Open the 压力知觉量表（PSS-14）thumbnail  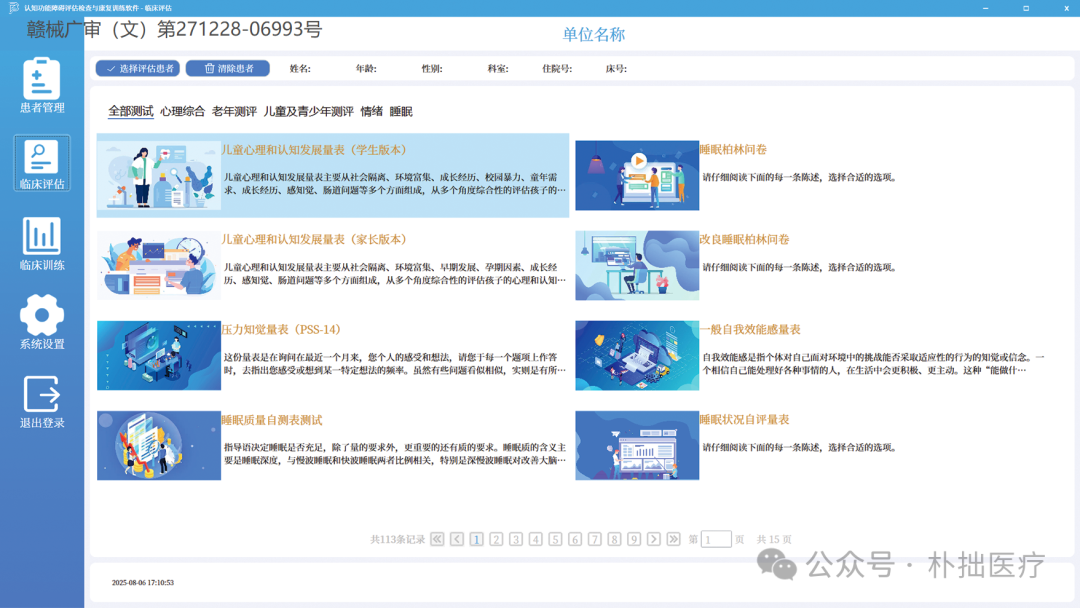tap(159, 355)
